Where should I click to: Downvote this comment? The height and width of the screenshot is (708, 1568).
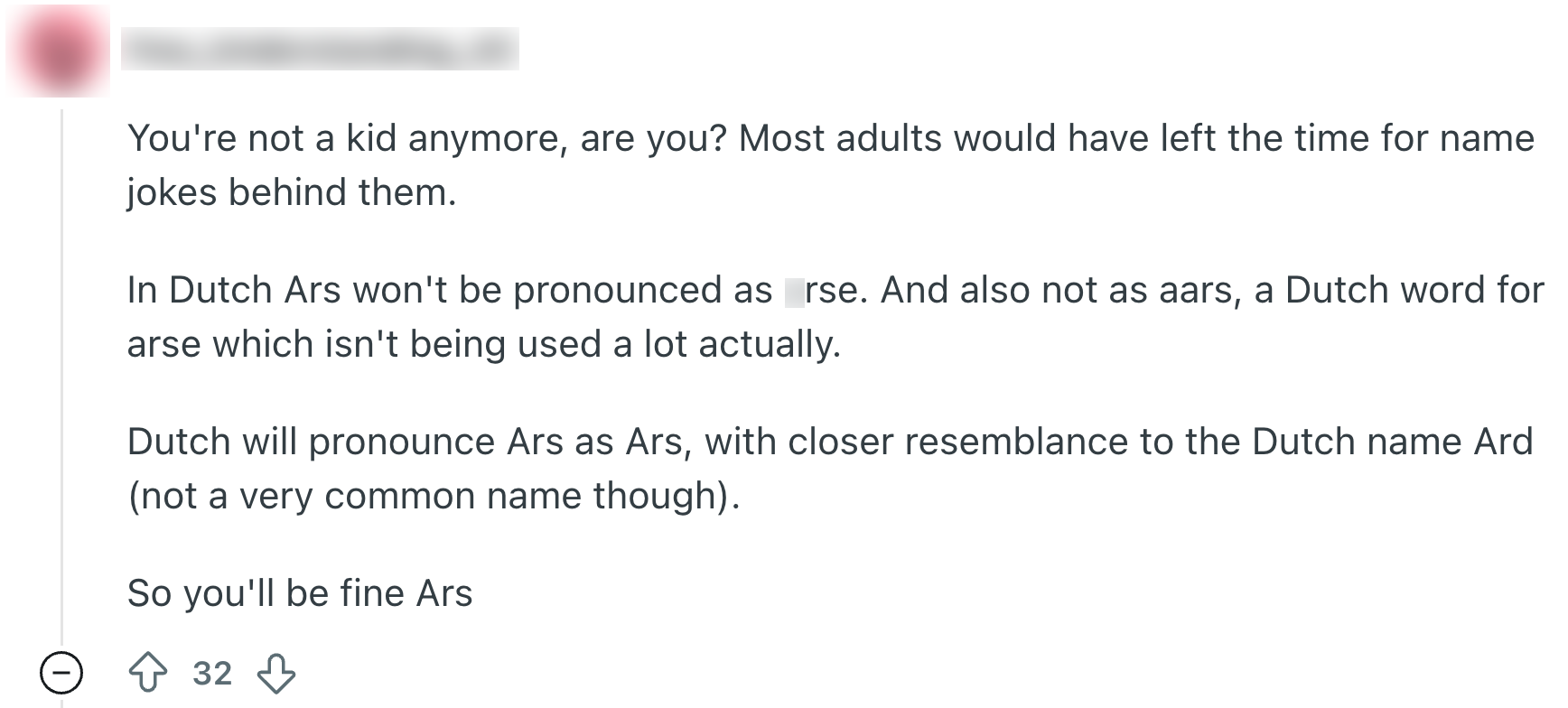(x=276, y=673)
